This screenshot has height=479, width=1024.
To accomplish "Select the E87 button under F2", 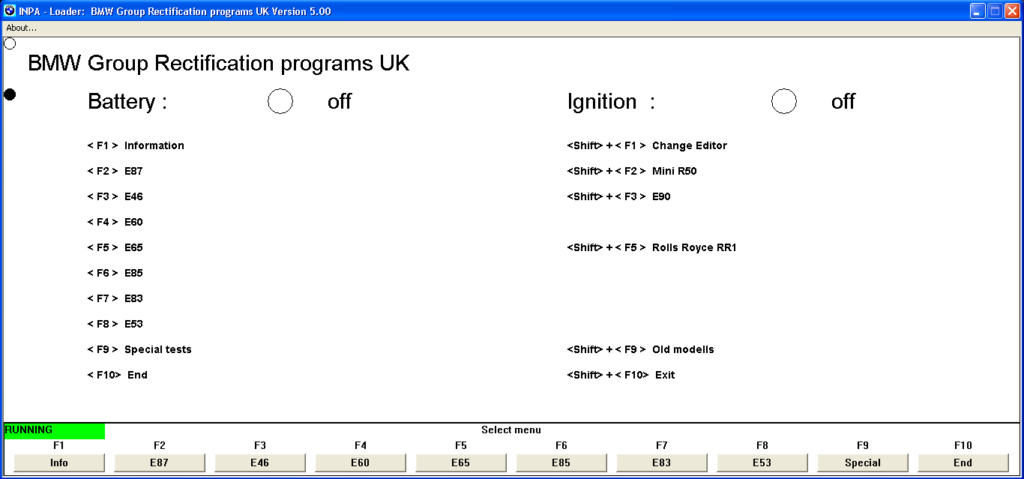I will click(x=160, y=463).
